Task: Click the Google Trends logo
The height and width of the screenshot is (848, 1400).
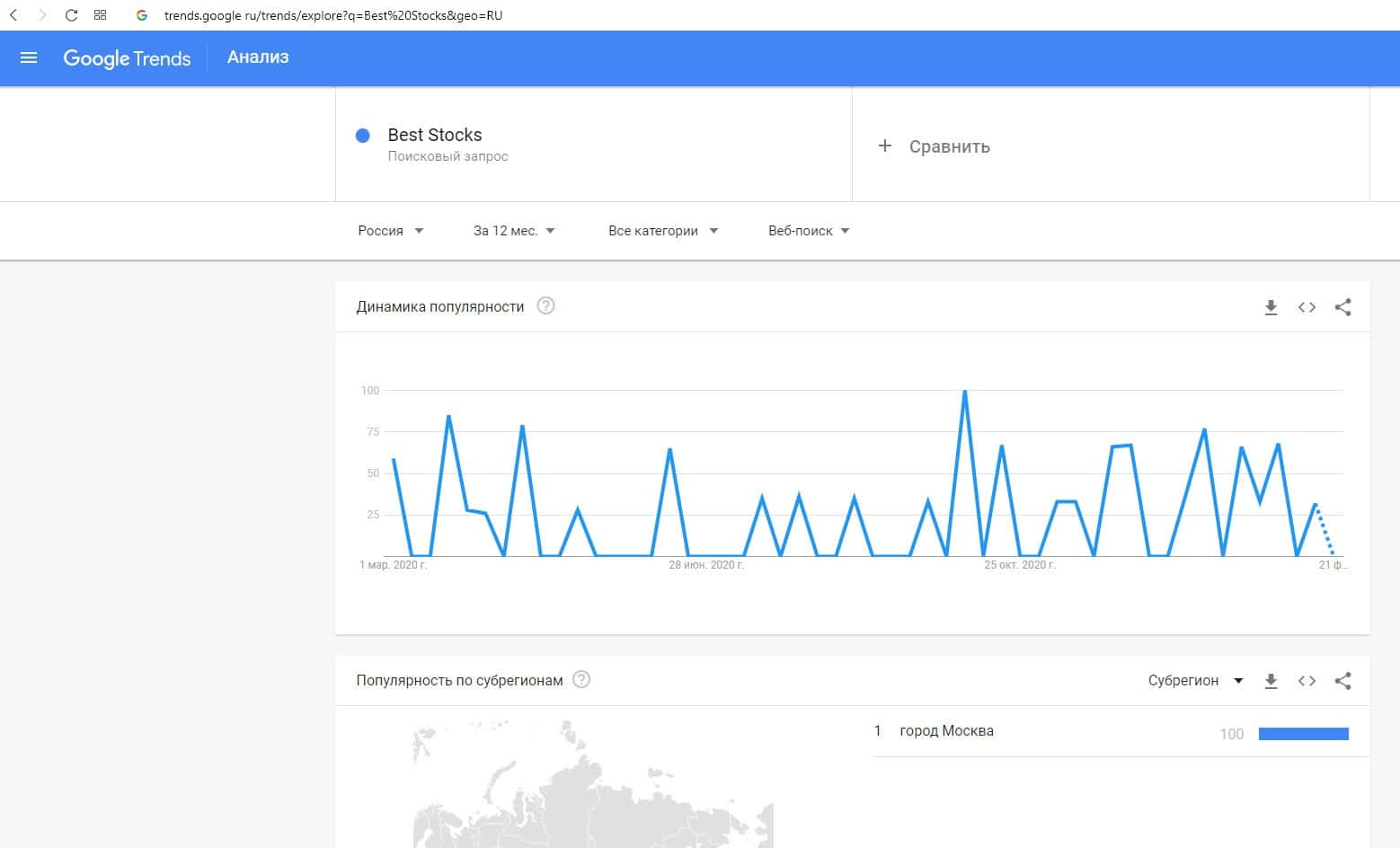Action: pyautogui.click(x=127, y=58)
